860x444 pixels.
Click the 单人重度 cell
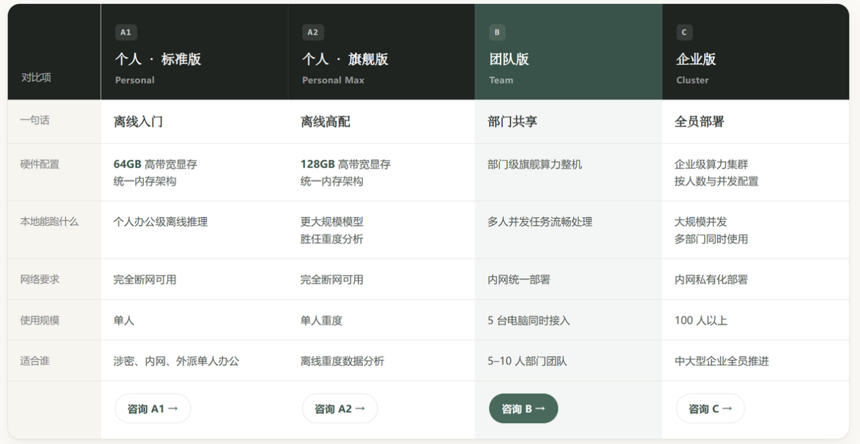tap(321, 321)
